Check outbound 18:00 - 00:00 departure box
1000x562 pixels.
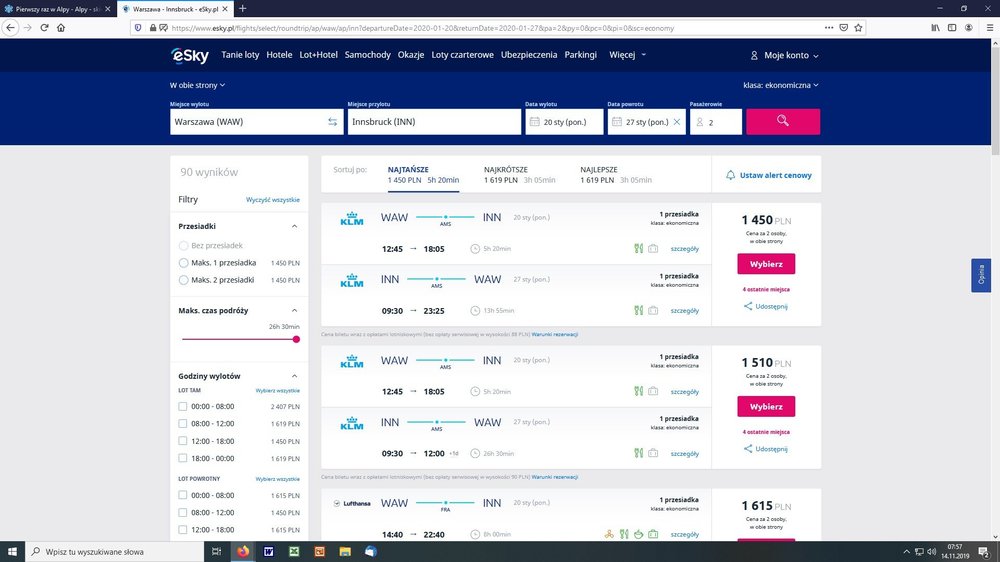[x=183, y=458]
